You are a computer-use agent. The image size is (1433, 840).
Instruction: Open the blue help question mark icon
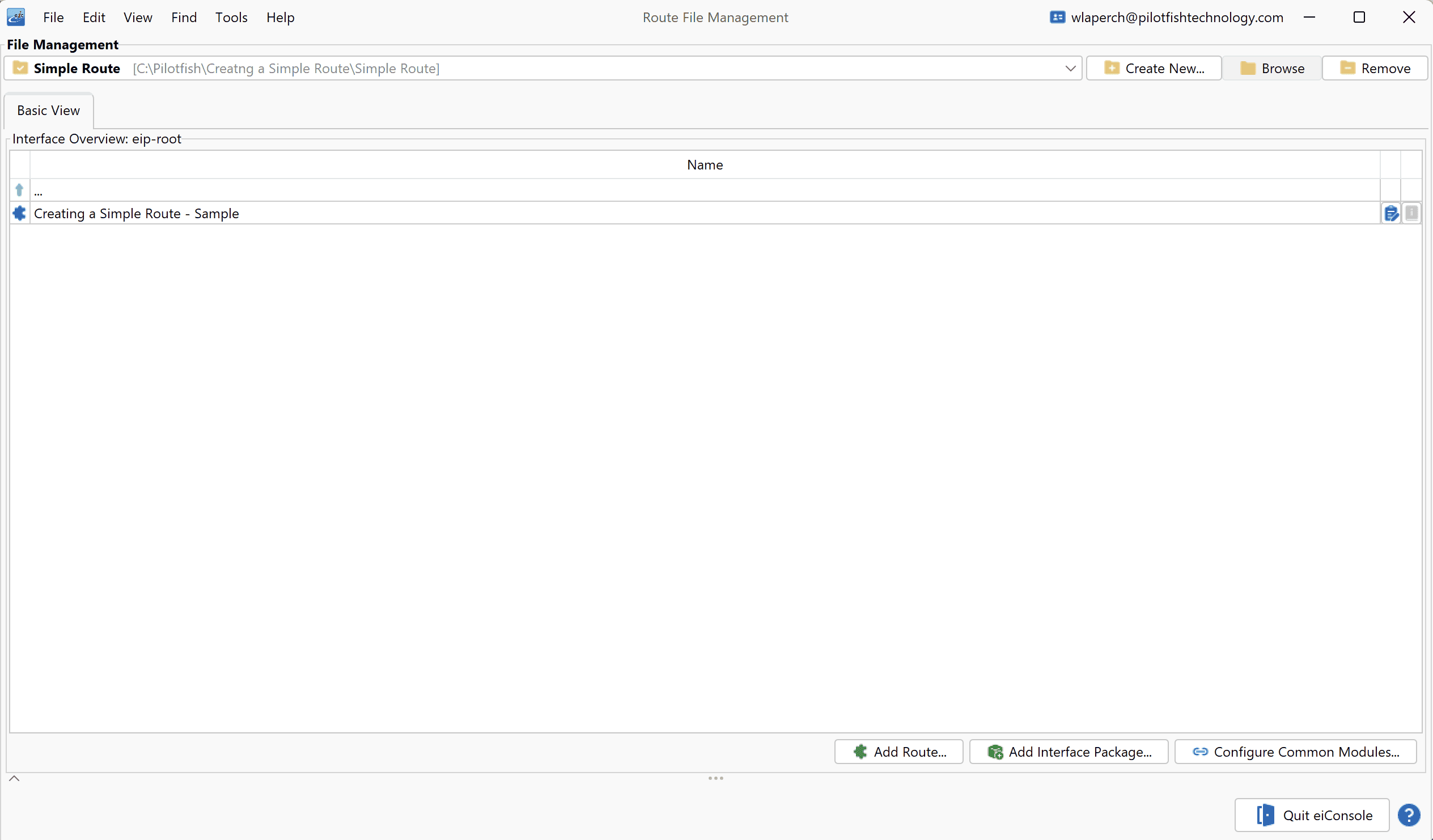pyautogui.click(x=1409, y=815)
